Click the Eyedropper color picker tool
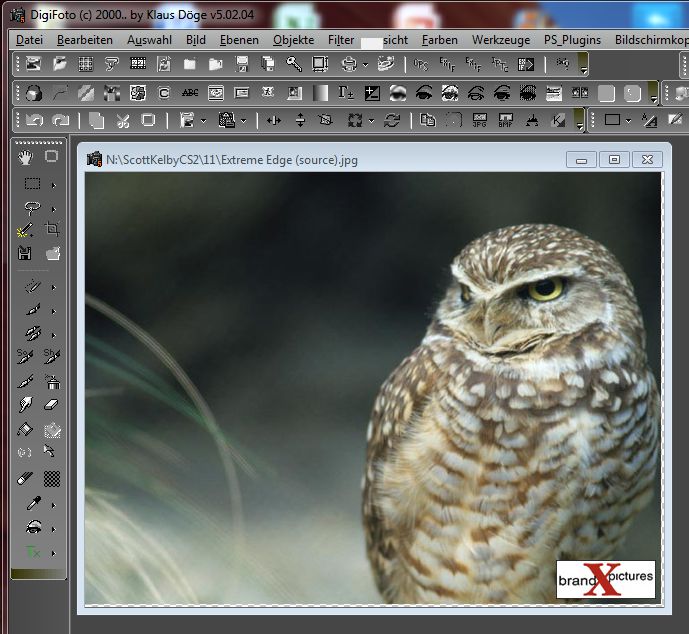689x634 pixels. tap(32, 503)
